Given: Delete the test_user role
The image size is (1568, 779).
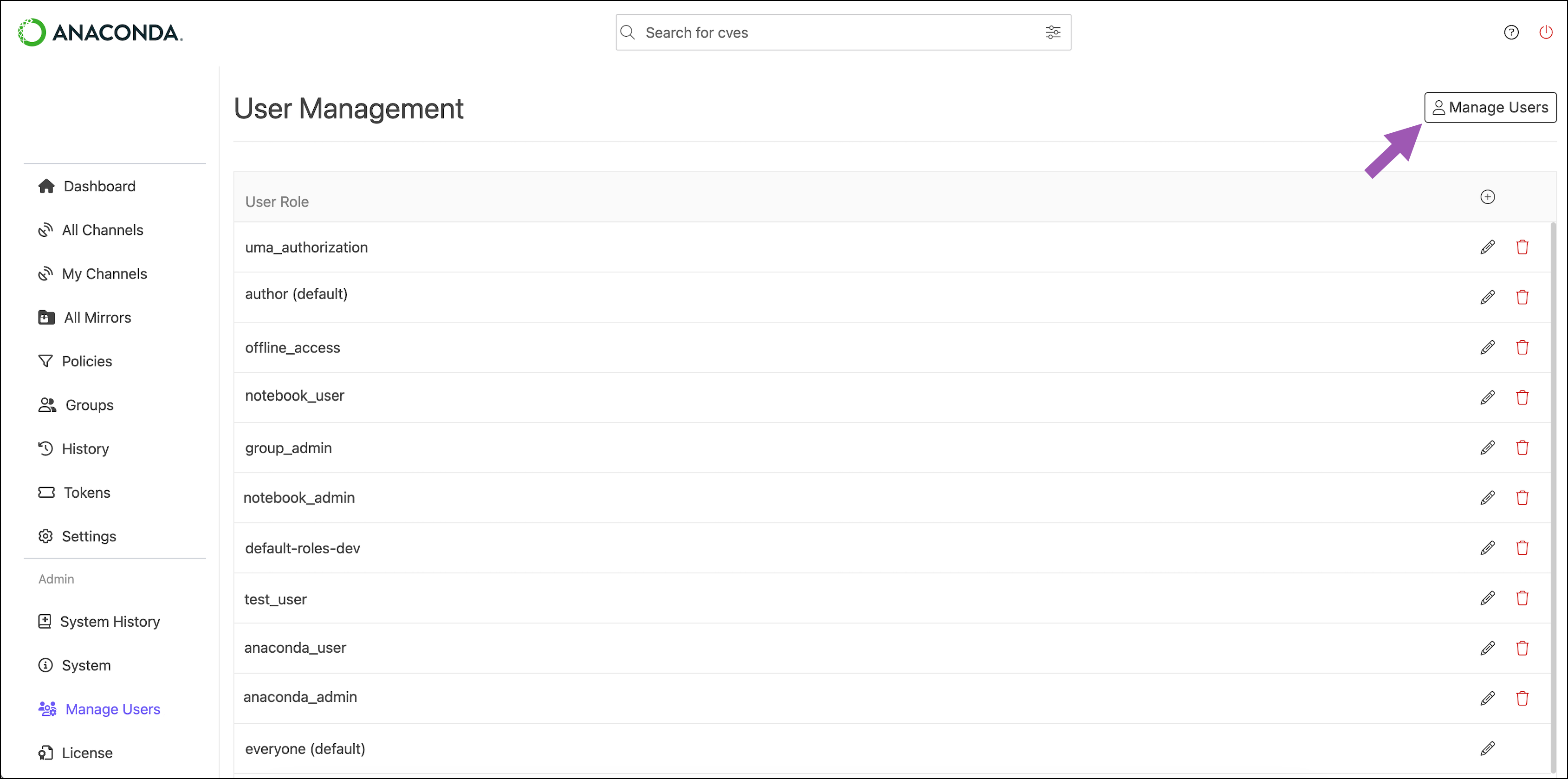Looking at the screenshot, I should pyautogui.click(x=1522, y=598).
